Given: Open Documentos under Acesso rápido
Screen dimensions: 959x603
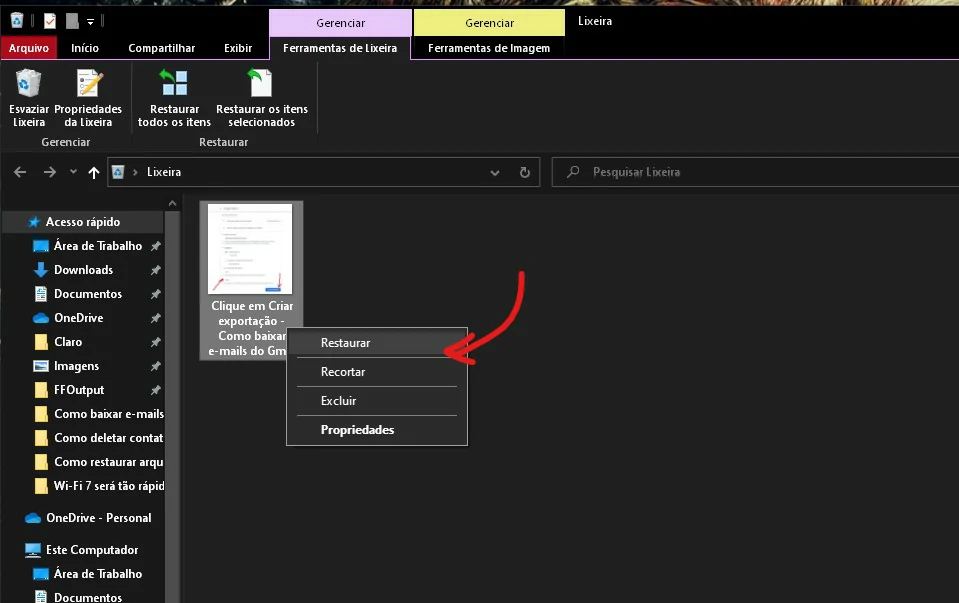Looking at the screenshot, I should tap(88, 294).
